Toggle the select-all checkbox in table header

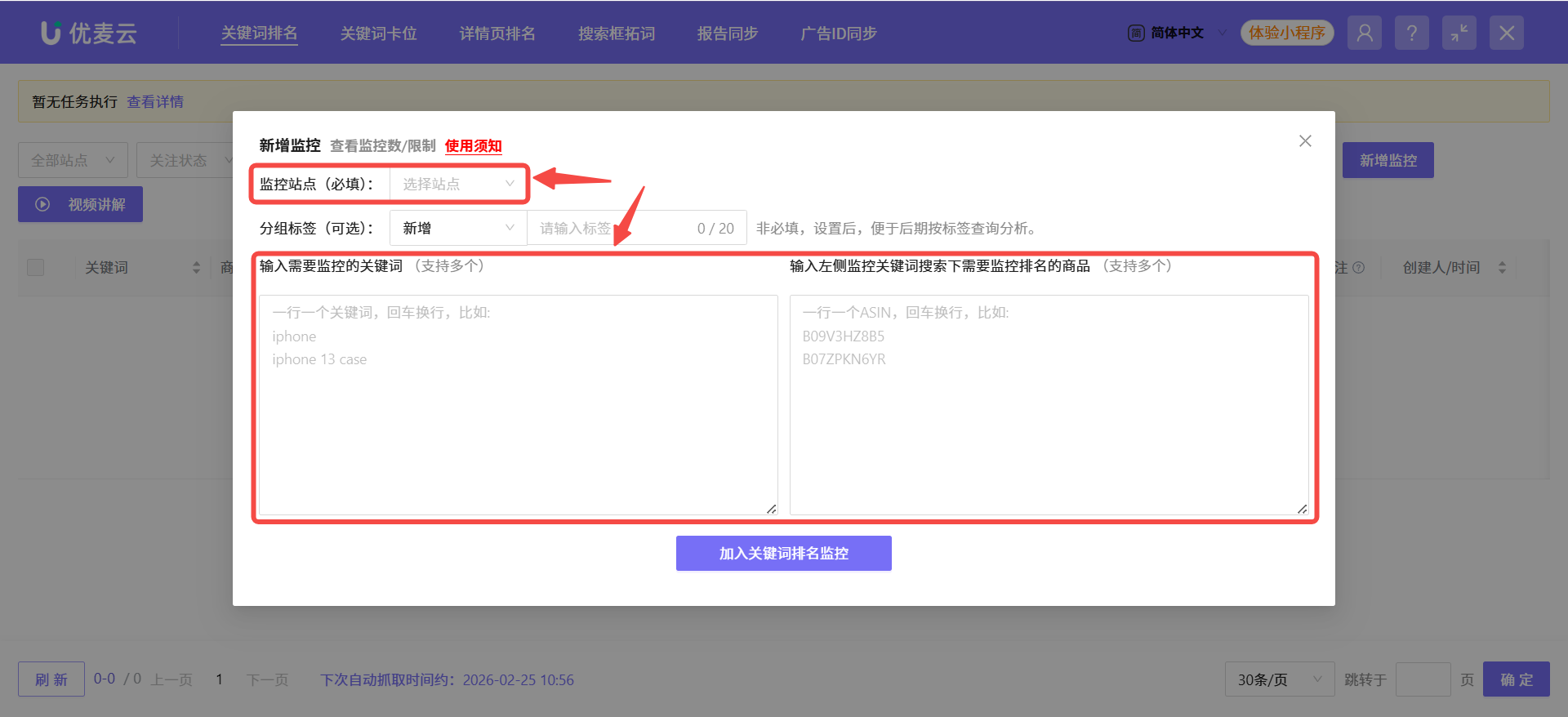click(36, 267)
